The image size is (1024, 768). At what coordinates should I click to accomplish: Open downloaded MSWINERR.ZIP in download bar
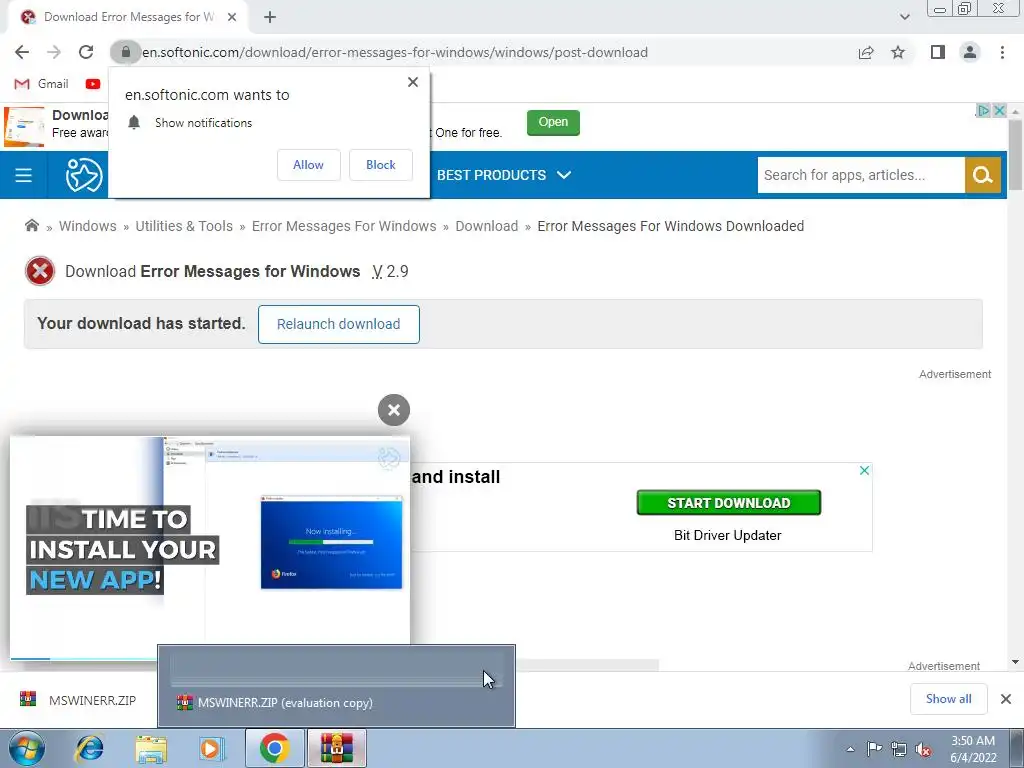78,700
